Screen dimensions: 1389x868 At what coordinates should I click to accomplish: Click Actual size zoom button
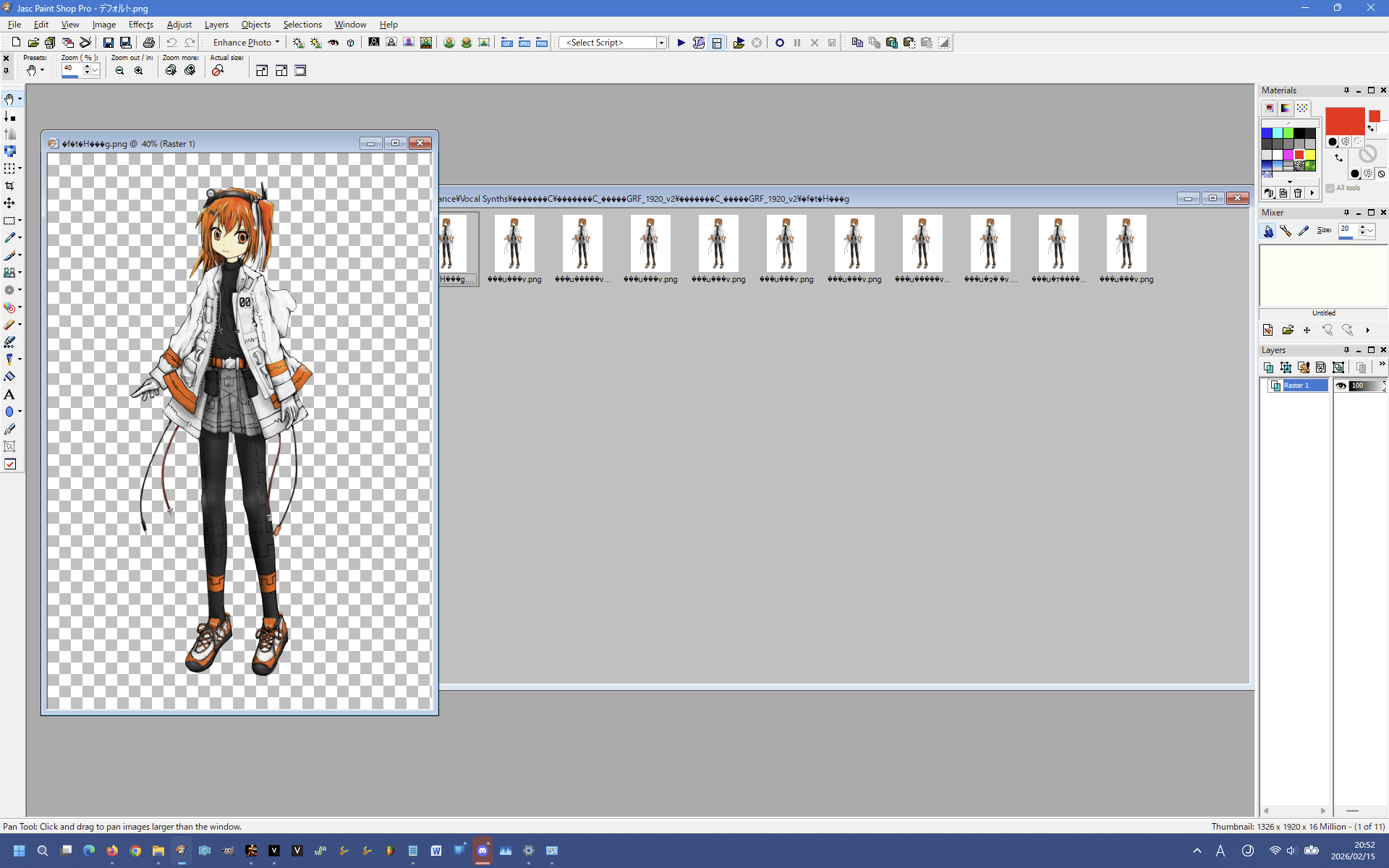(x=217, y=71)
